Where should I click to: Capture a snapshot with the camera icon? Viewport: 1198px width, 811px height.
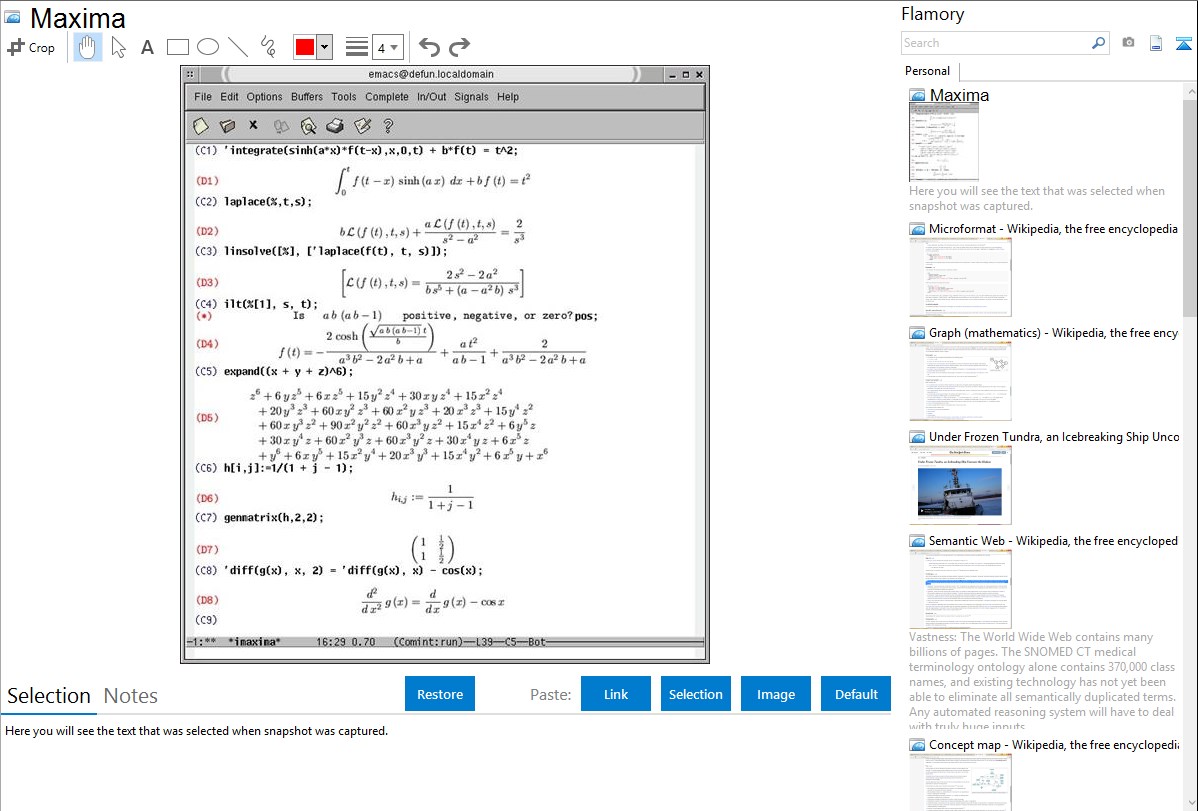point(1128,43)
